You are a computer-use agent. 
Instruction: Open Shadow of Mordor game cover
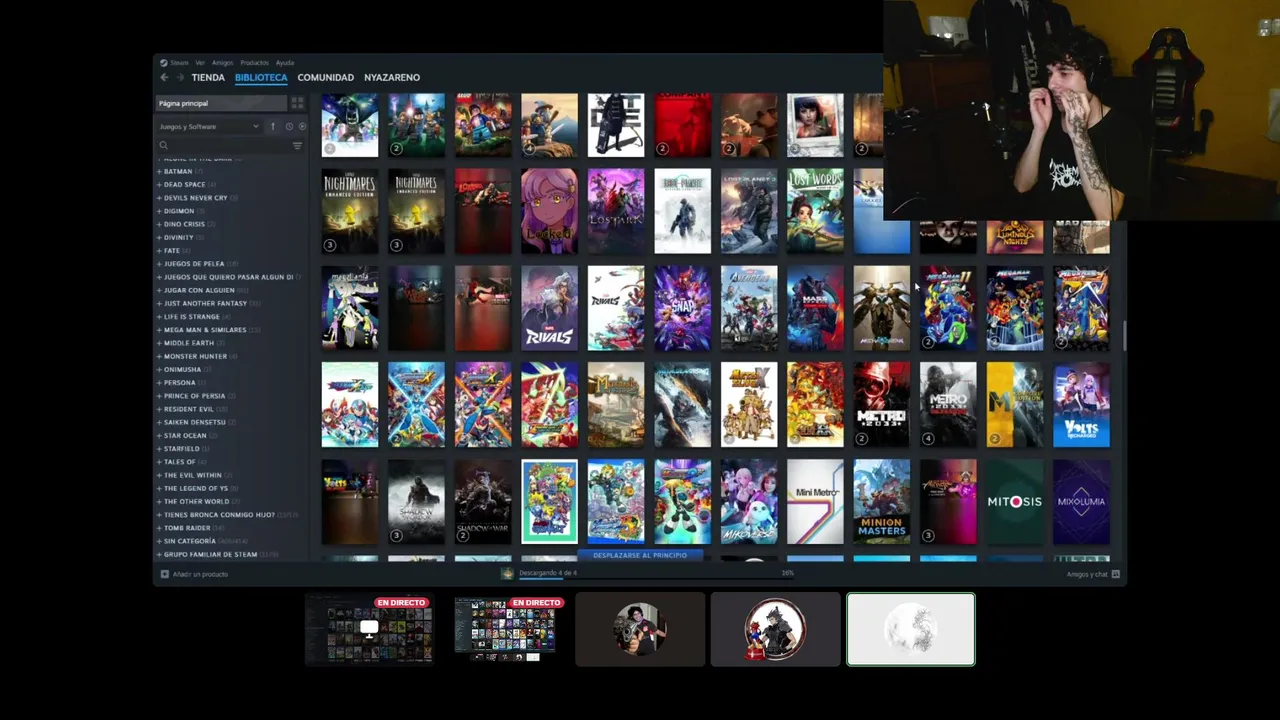pyautogui.click(x=416, y=501)
